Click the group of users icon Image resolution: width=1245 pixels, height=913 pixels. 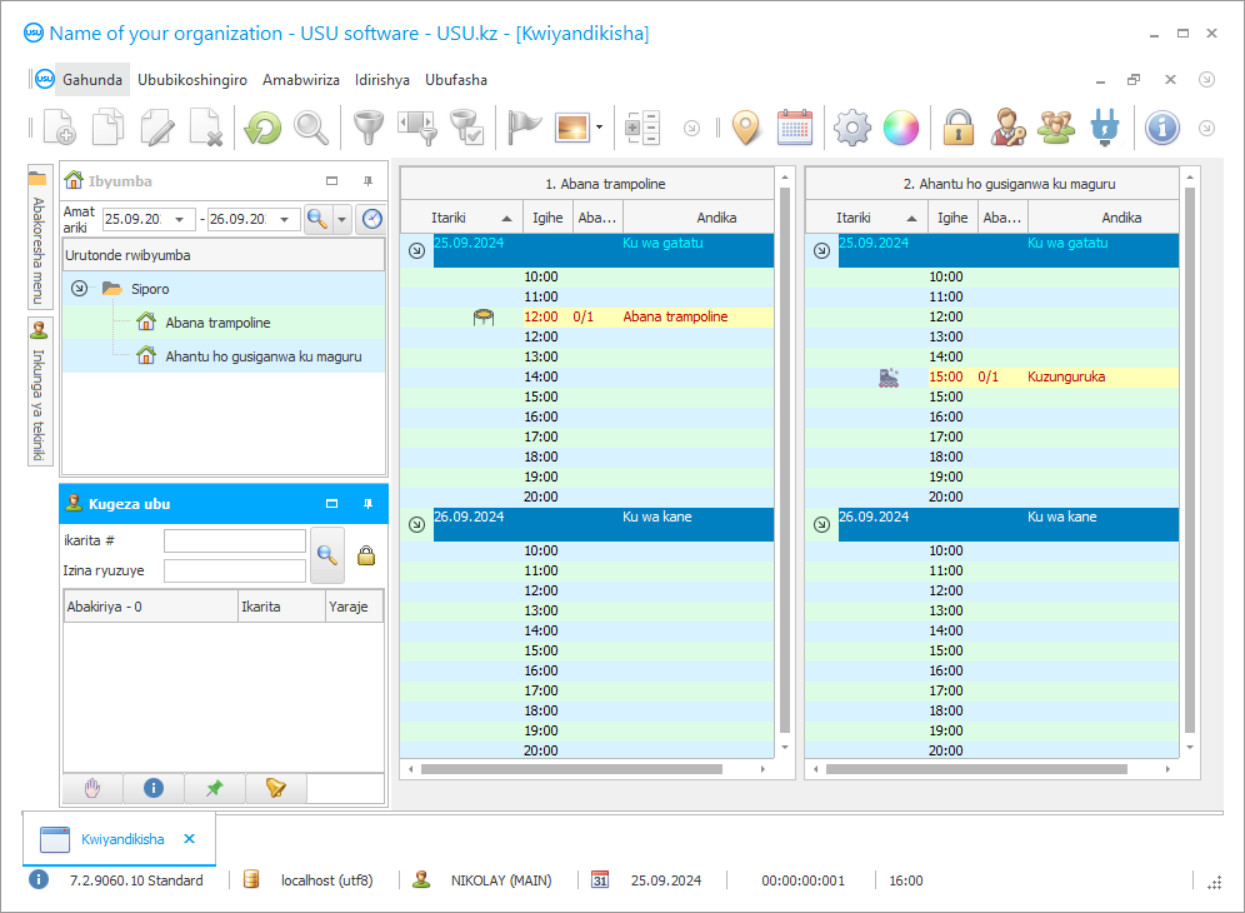(1056, 128)
